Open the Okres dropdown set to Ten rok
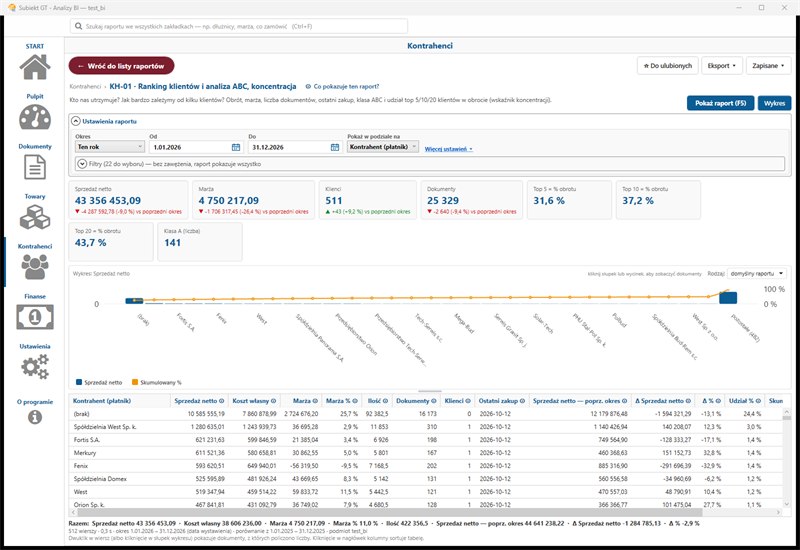Image resolution: width=800 pixels, height=550 pixels. tap(110, 147)
